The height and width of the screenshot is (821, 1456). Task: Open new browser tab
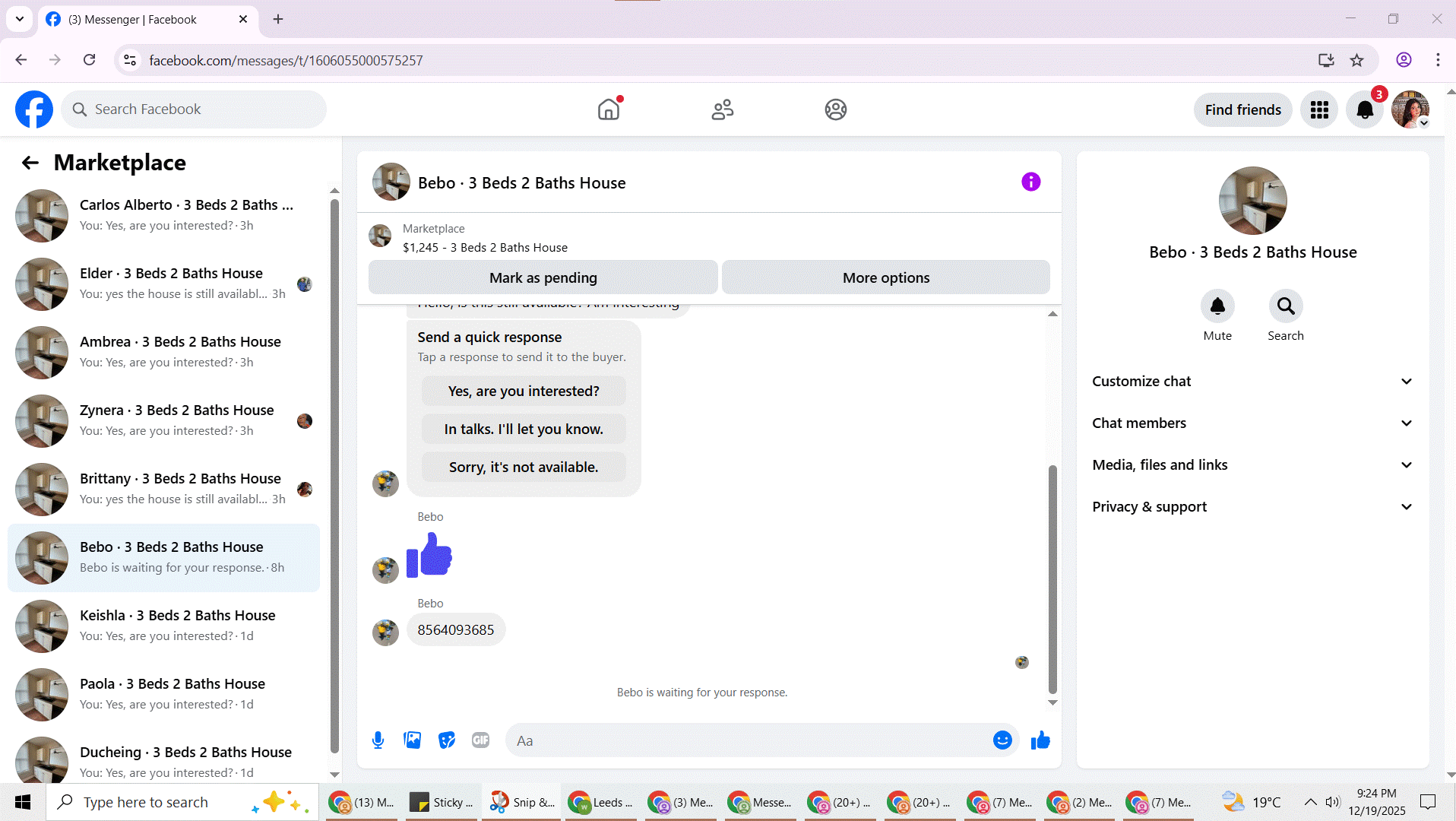tap(278, 19)
